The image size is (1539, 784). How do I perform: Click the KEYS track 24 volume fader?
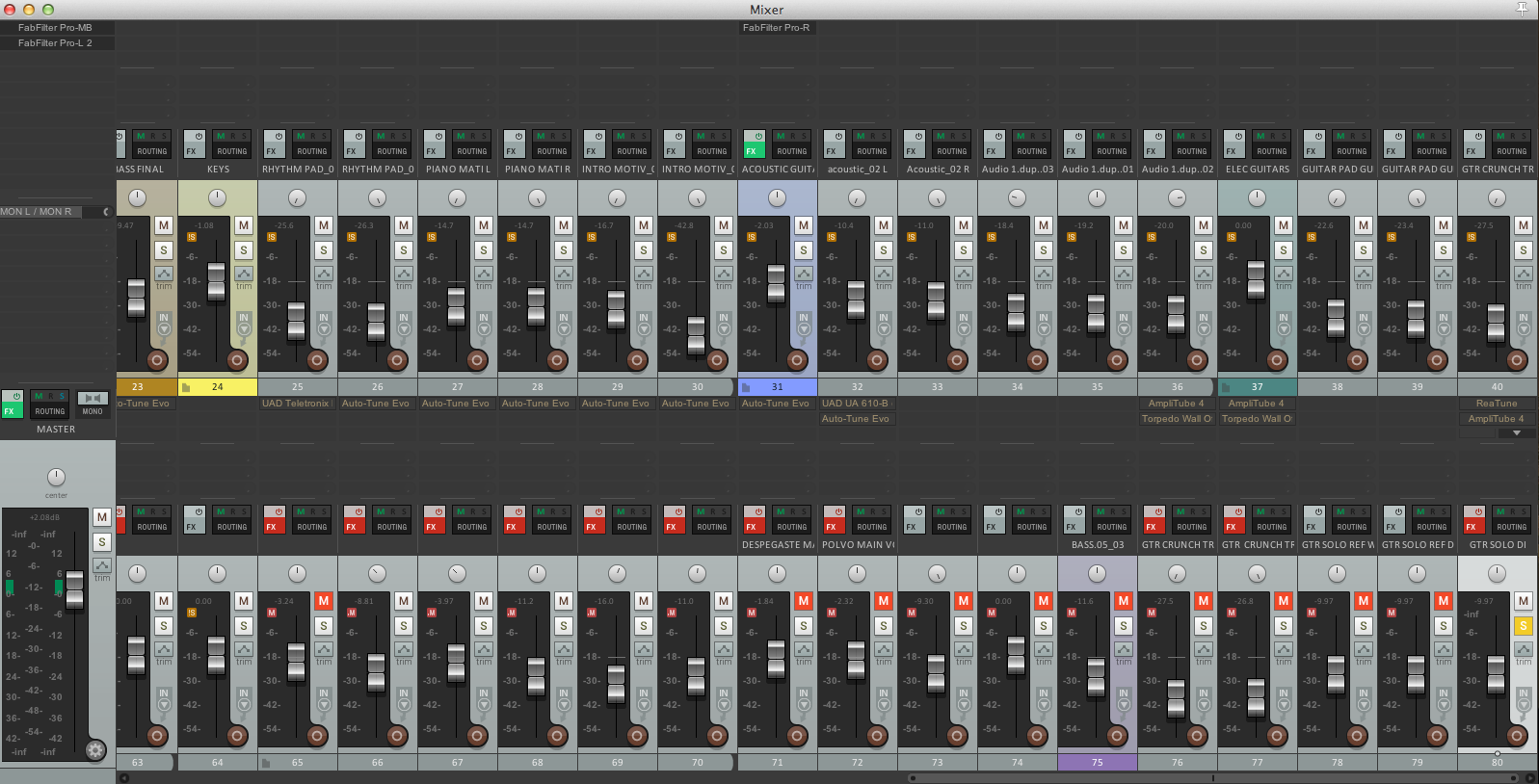[217, 281]
